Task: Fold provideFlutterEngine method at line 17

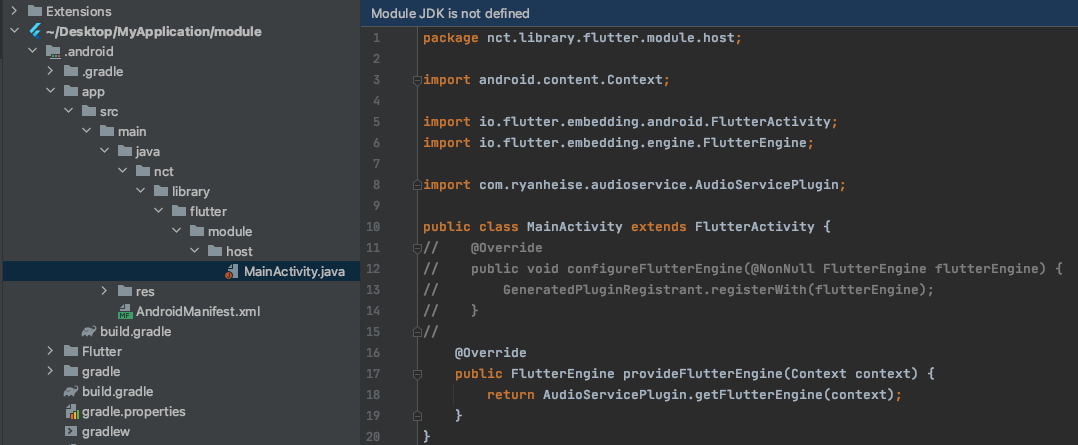Action: (x=416, y=373)
